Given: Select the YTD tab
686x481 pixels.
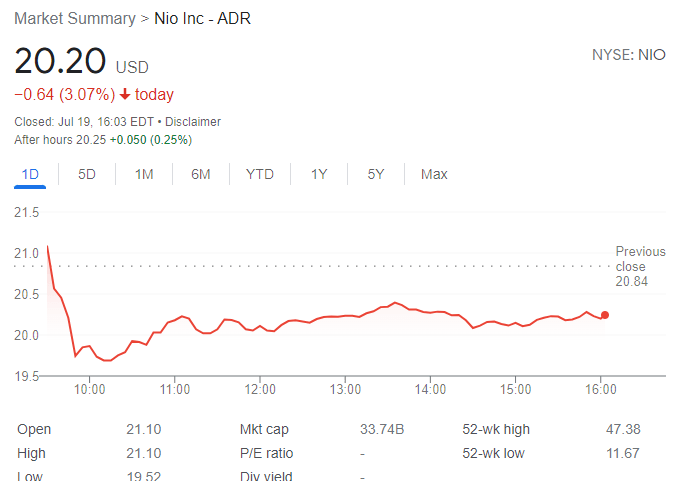Looking at the screenshot, I should coord(260,174).
